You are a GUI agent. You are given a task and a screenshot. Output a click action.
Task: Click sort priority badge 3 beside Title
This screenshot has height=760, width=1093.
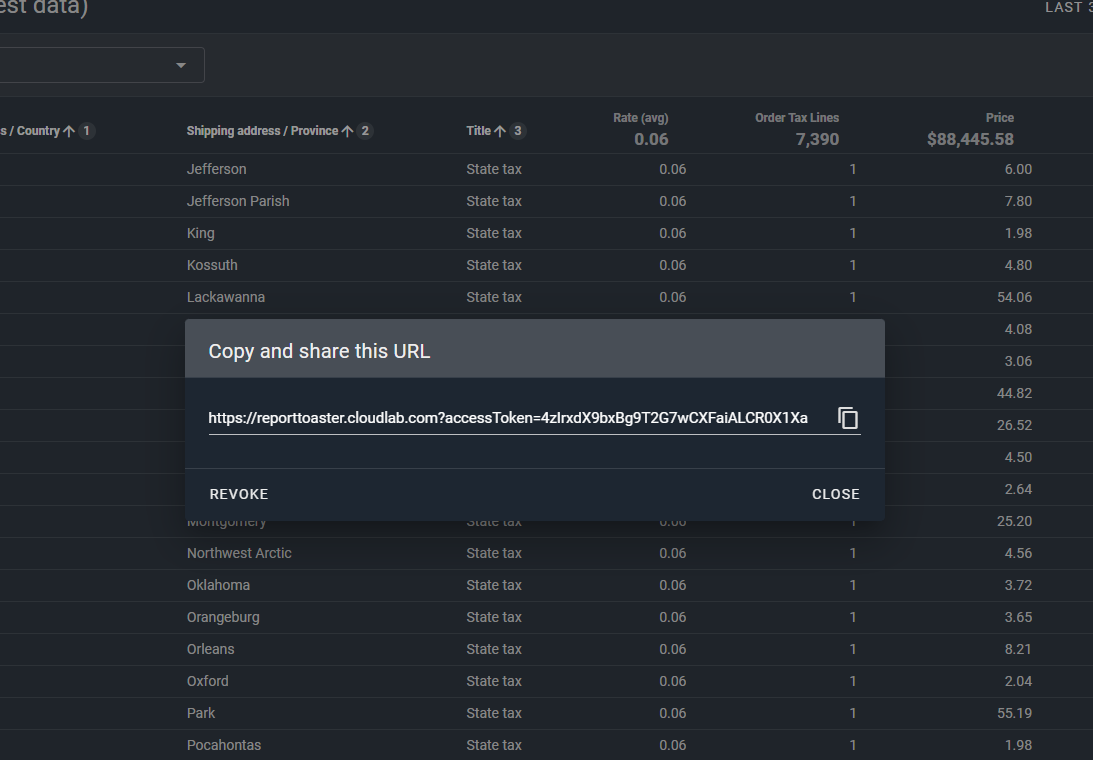(517, 131)
